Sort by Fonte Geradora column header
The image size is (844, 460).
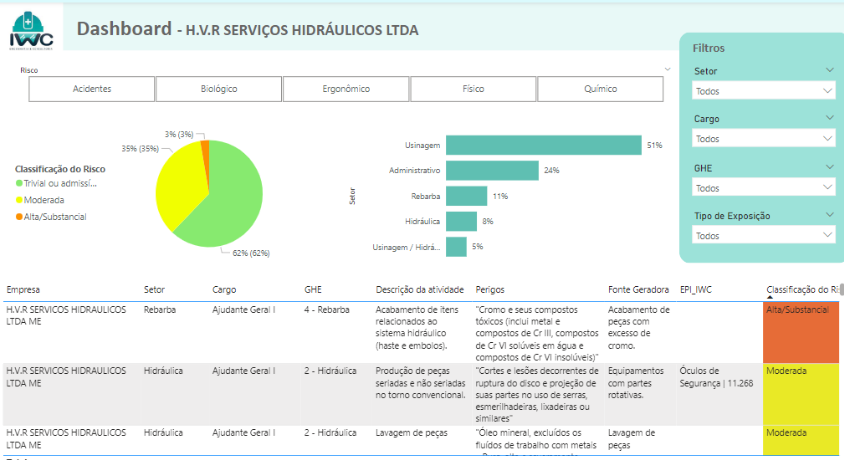click(x=638, y=289)
